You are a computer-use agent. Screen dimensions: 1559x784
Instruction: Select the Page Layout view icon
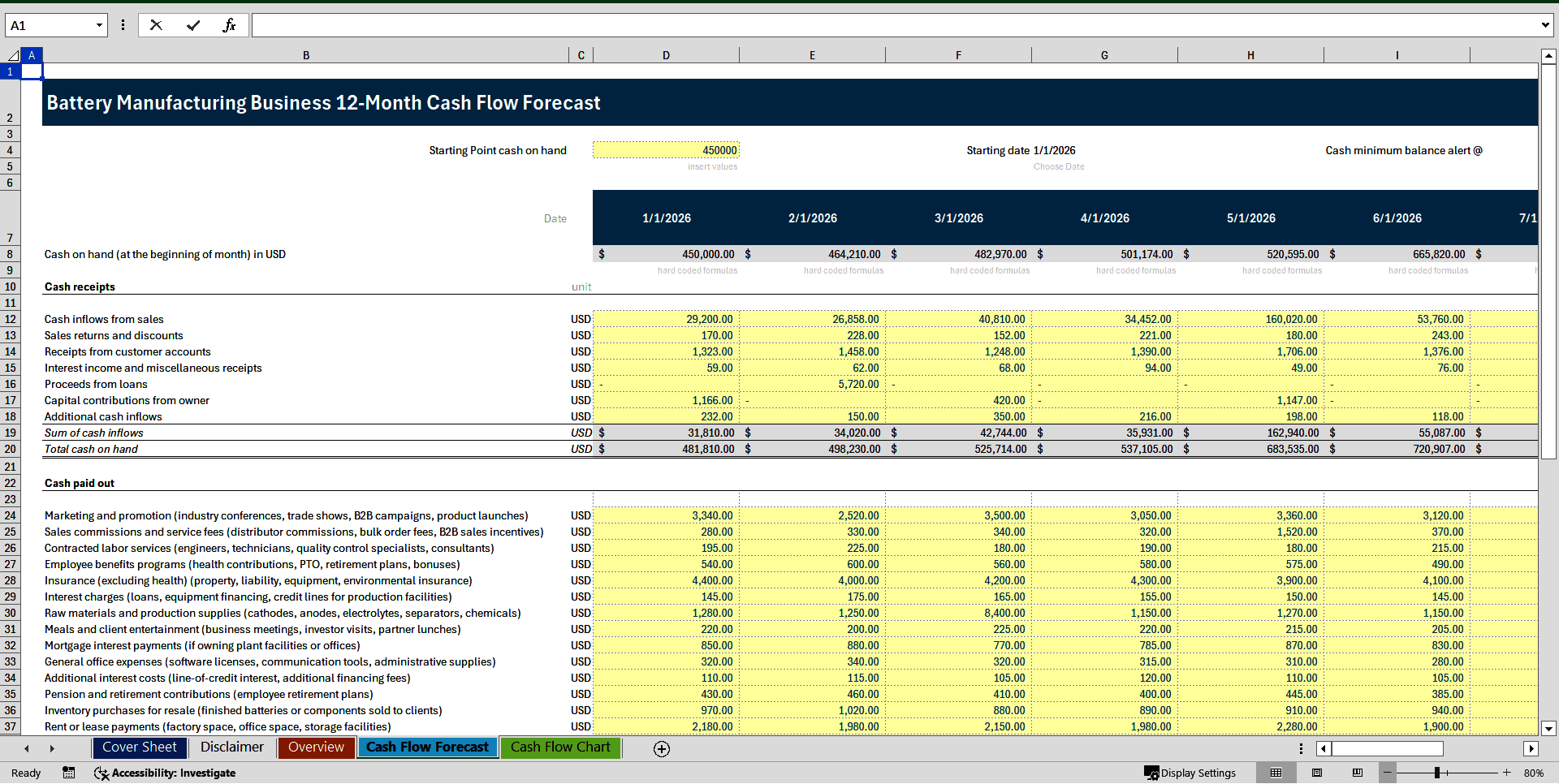pyautogui.click(x=1317, y=773)
